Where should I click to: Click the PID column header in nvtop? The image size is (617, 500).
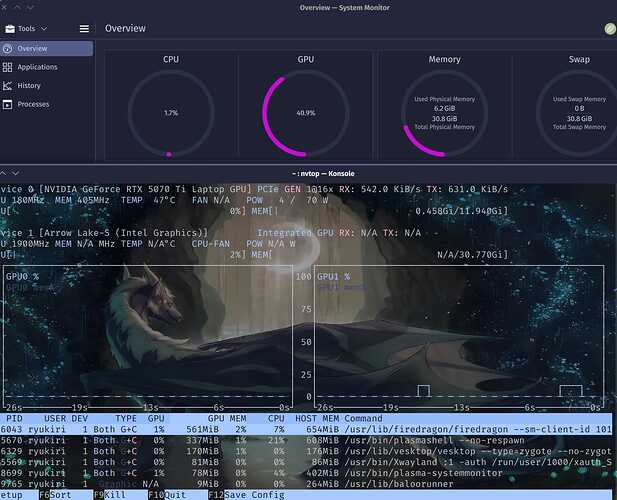[15, 418]
